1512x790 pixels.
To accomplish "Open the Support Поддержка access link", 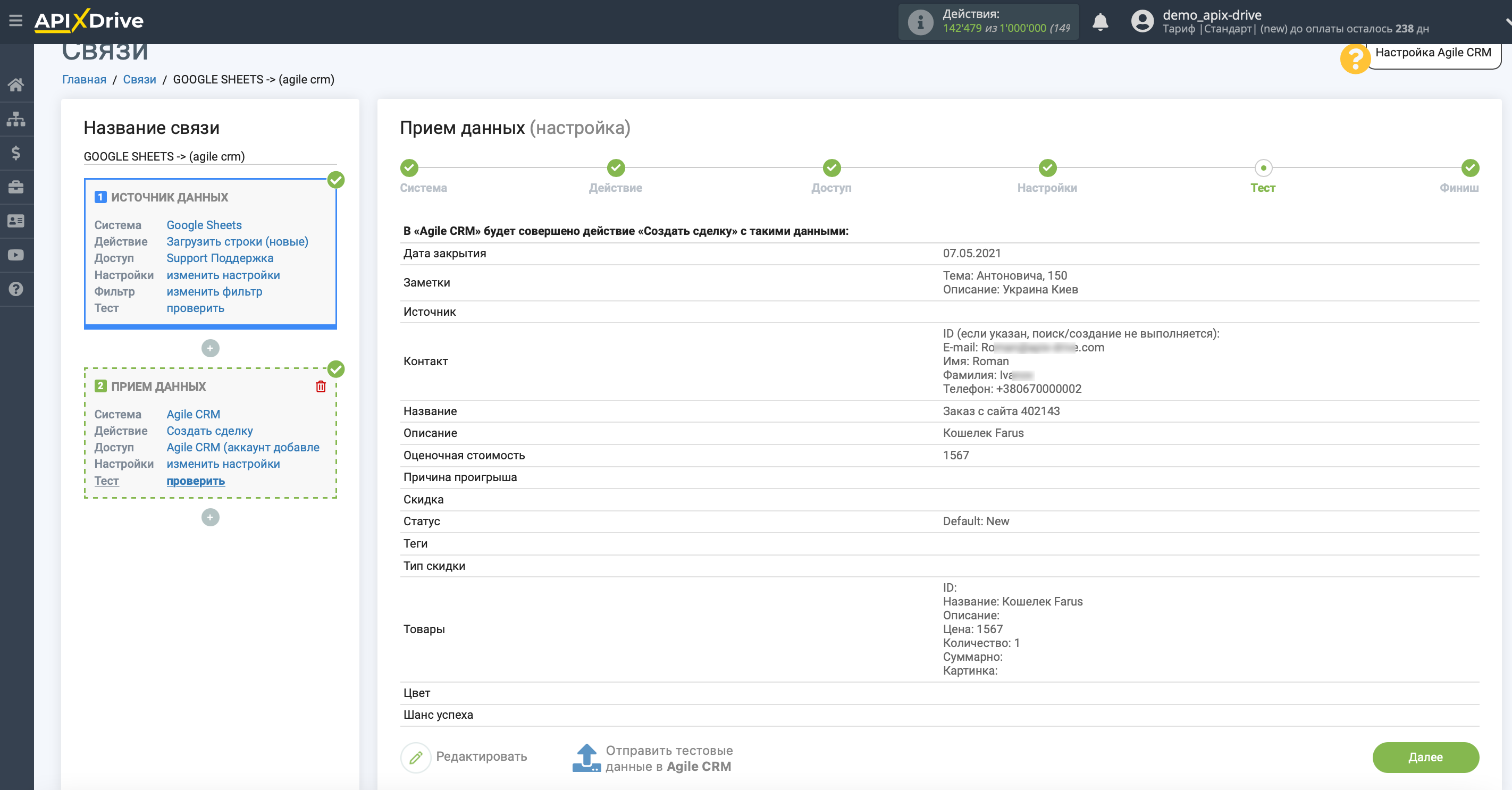I will (220, 258).
